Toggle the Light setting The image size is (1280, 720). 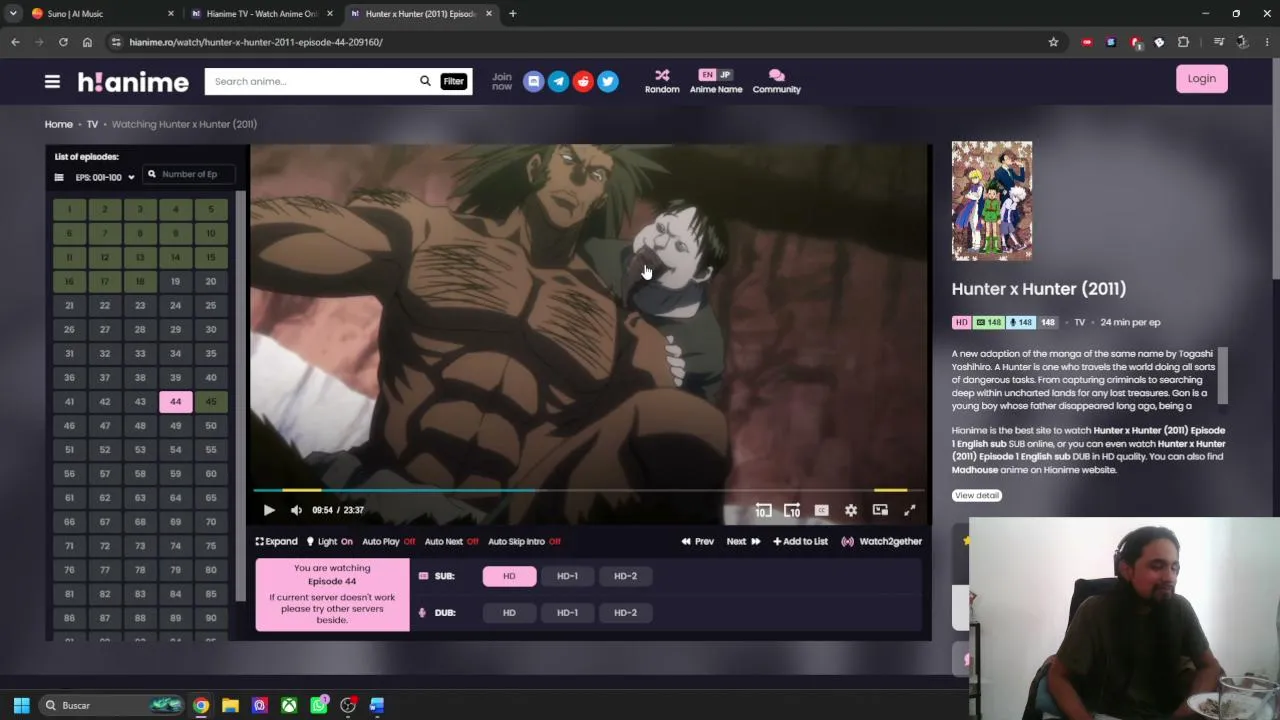(329, 542)
